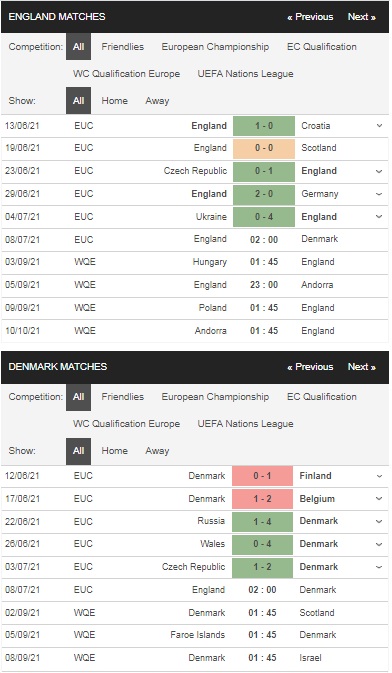Show only Home matches for England

115,101
